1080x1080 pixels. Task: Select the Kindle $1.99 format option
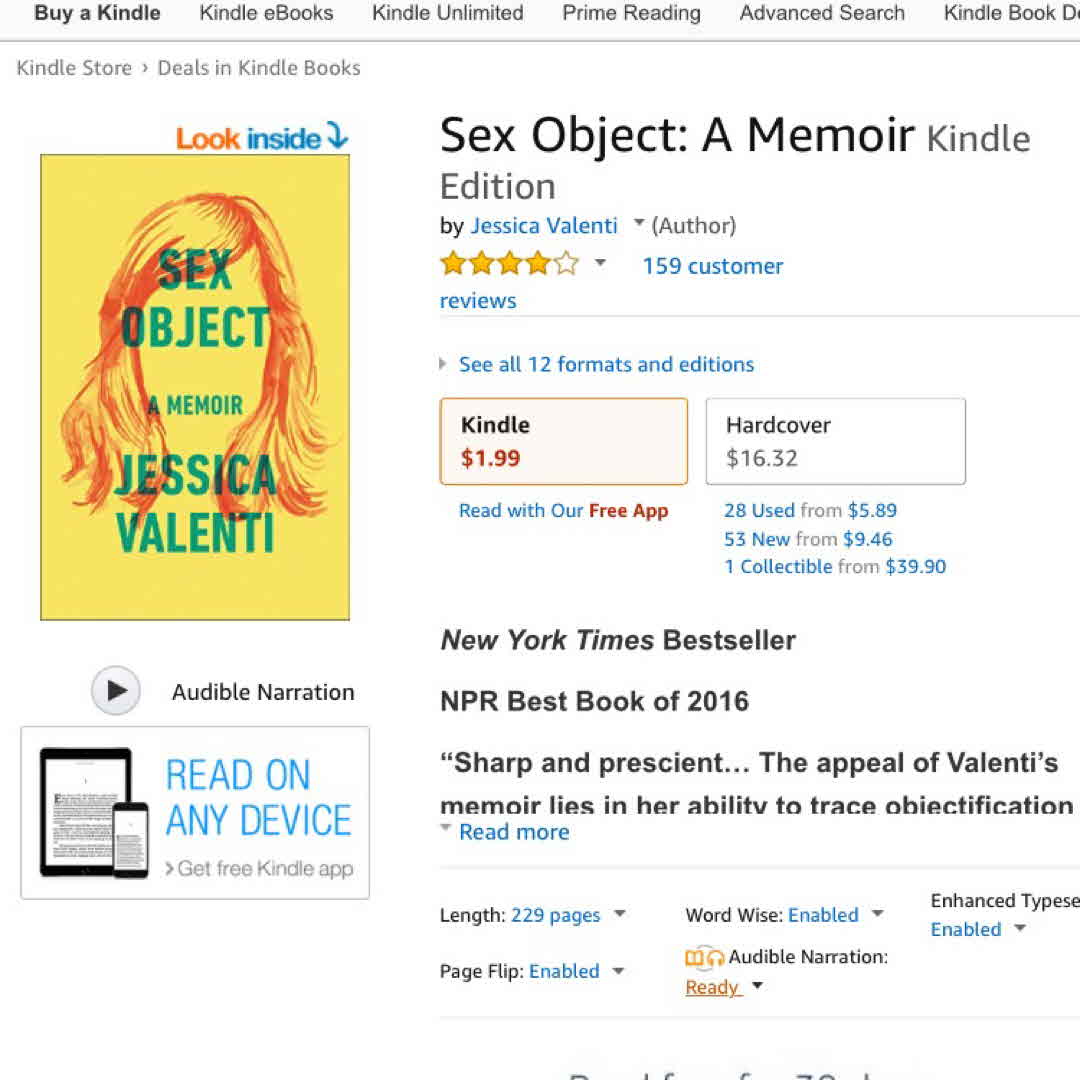click(x=563, y=441)
